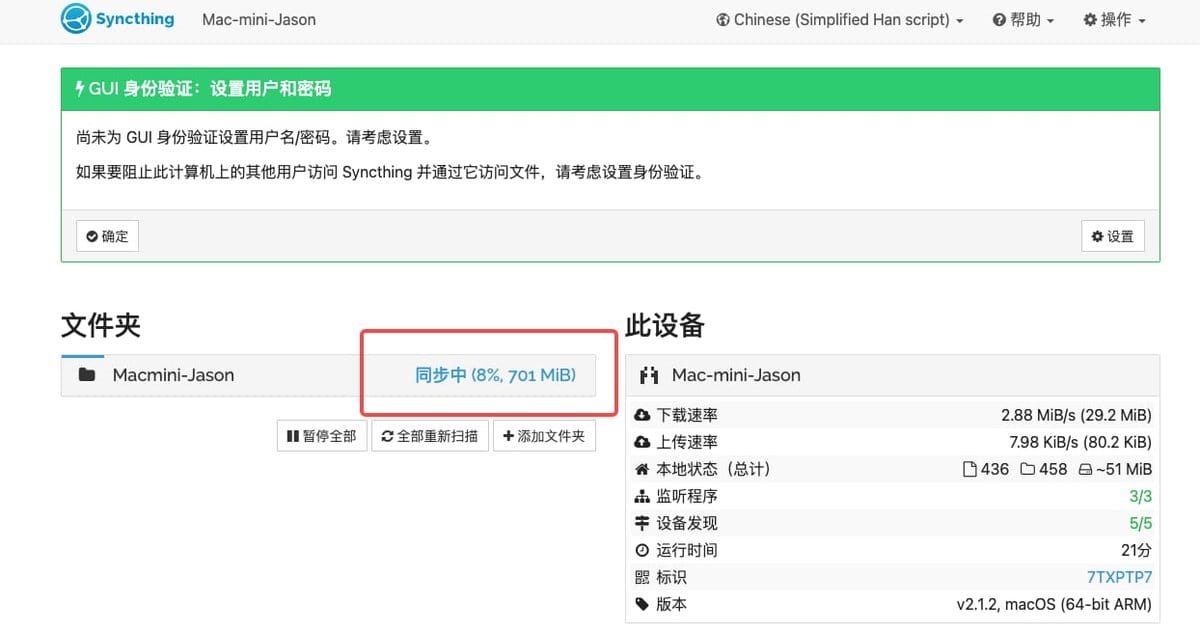The height and width of the screenshot is (631, 1200).
Task: Click the gear icon next to 操作
Action: [x=1090, y=20]
